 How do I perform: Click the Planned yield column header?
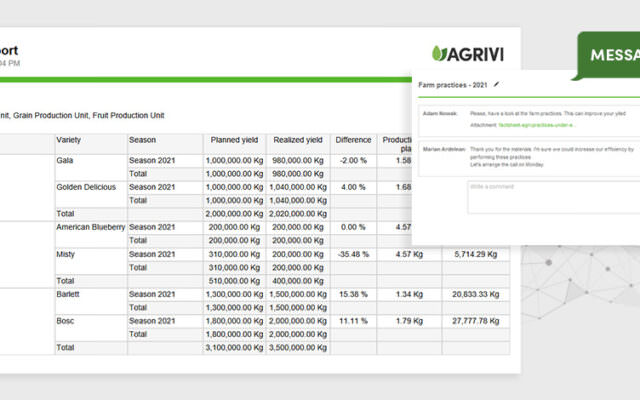coord(234,140)
